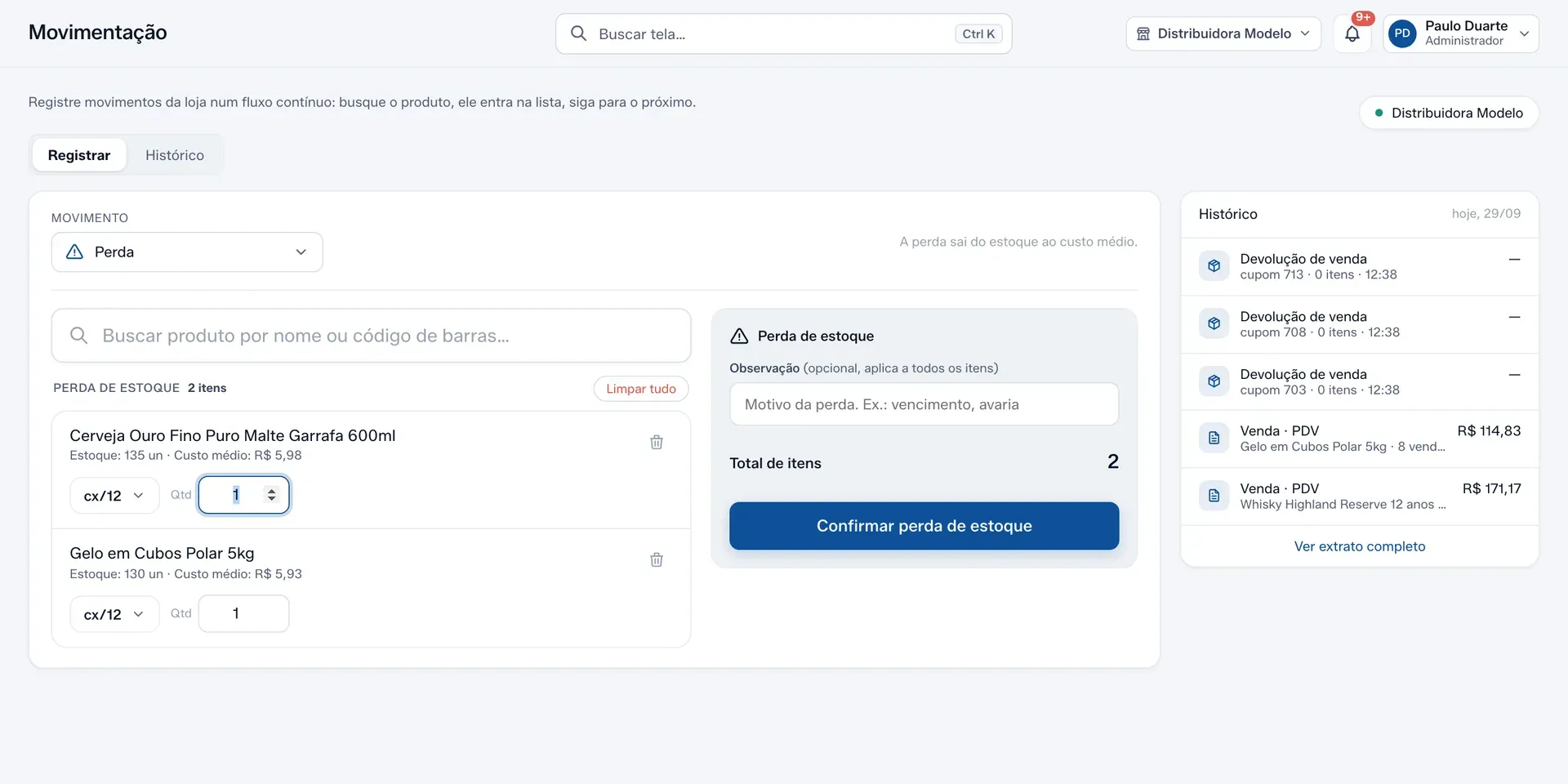This screenshot has width=1568, height=784.
Task: Click the Ctrl K shortcut badge
Action: (x=978, y=33)
